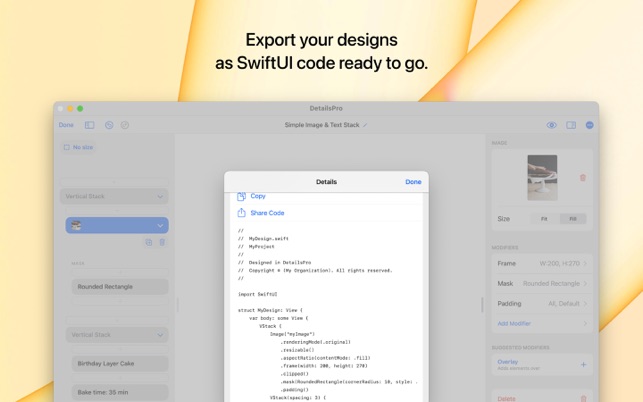Open the blue more-options ellipsis icon
Viewport: 643px width, 402px height.
click(x=590, y=125)
